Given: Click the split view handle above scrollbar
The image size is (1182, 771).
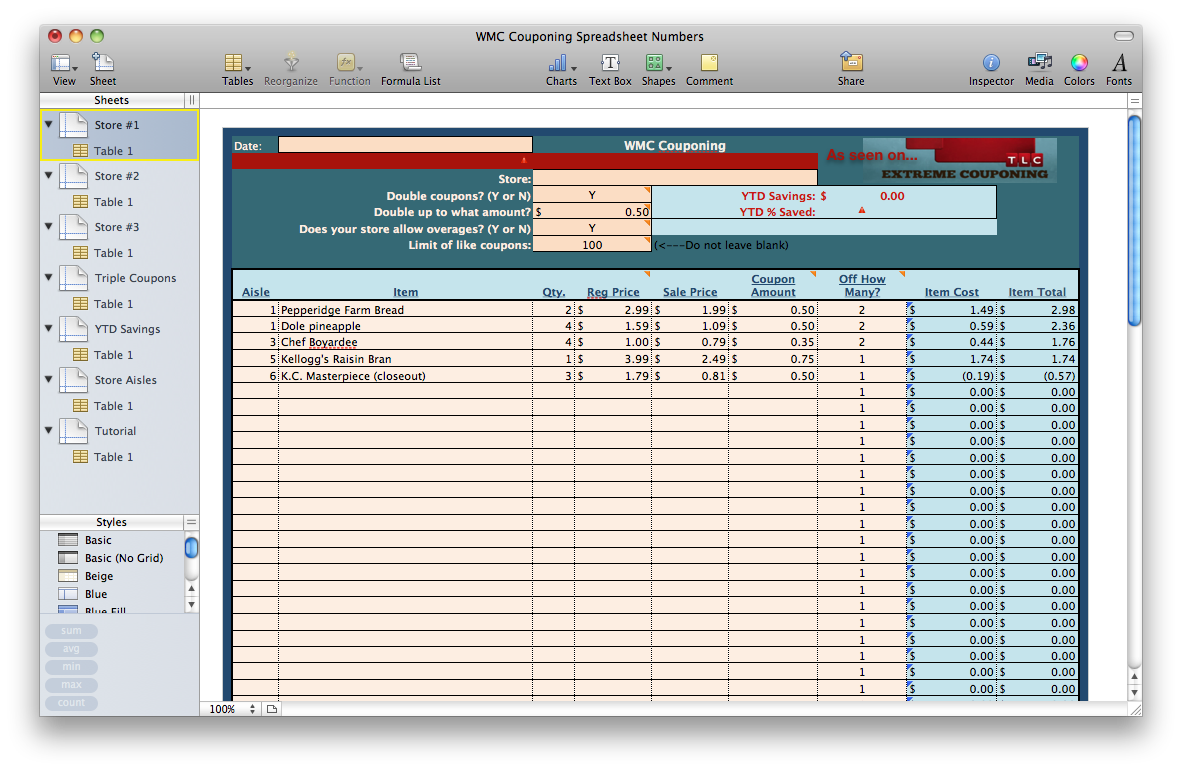Looking at the screenshot, I should tap(1134, 101).
